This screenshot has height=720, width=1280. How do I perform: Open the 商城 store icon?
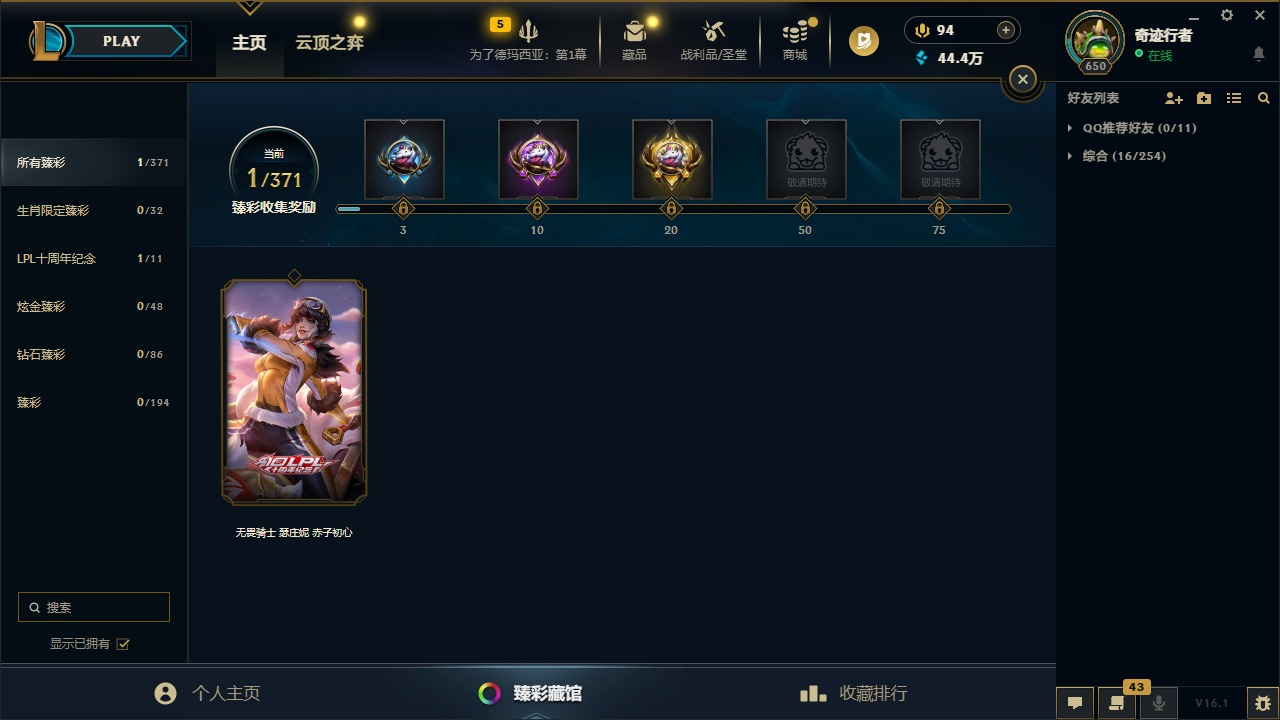795,32
